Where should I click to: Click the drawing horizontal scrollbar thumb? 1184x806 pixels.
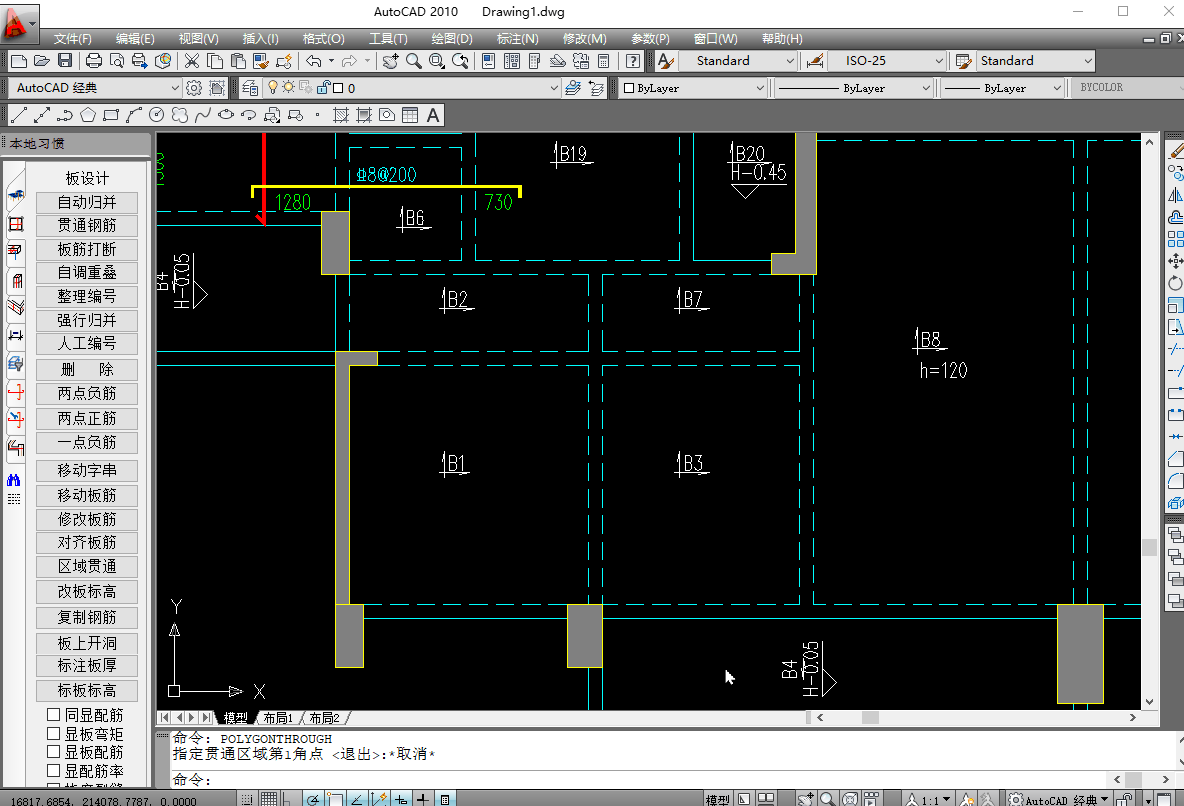(870, 718)
